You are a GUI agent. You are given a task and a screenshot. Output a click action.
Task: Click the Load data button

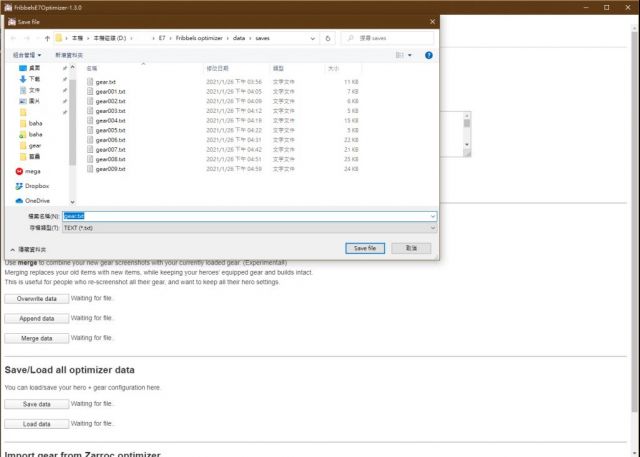[36, 424]
